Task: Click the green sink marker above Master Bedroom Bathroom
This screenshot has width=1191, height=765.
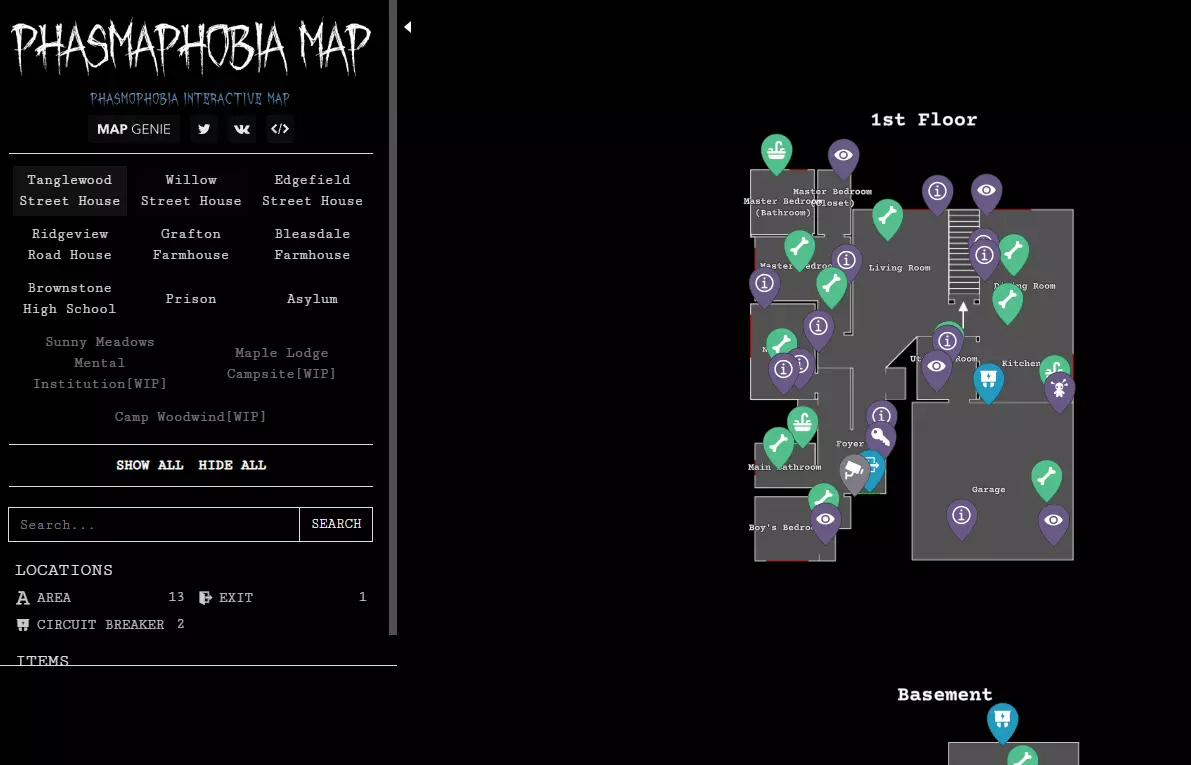Action: pos(776,153)
